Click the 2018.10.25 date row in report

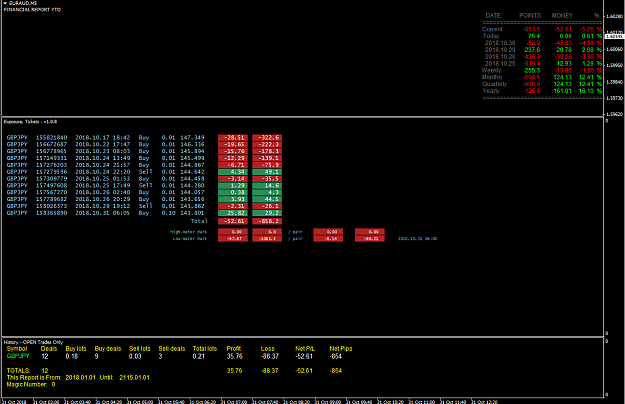coord(500,63)
